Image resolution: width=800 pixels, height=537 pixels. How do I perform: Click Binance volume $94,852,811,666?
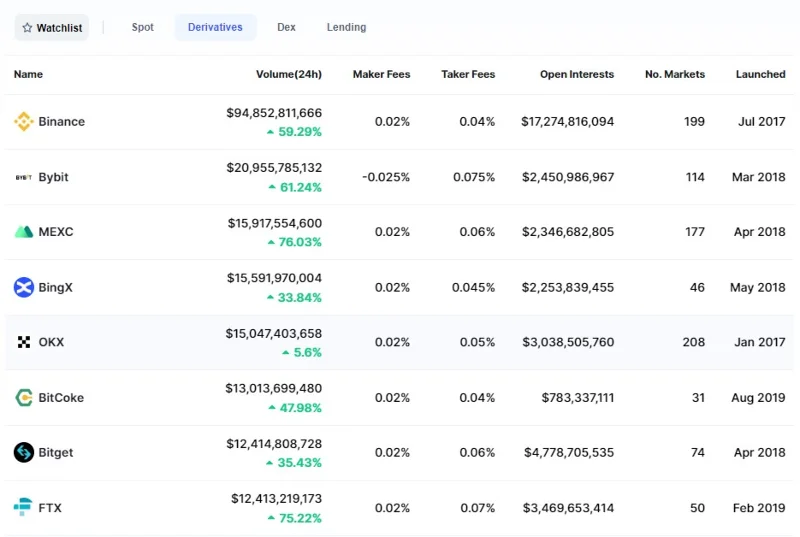click(x=274, y=113)
